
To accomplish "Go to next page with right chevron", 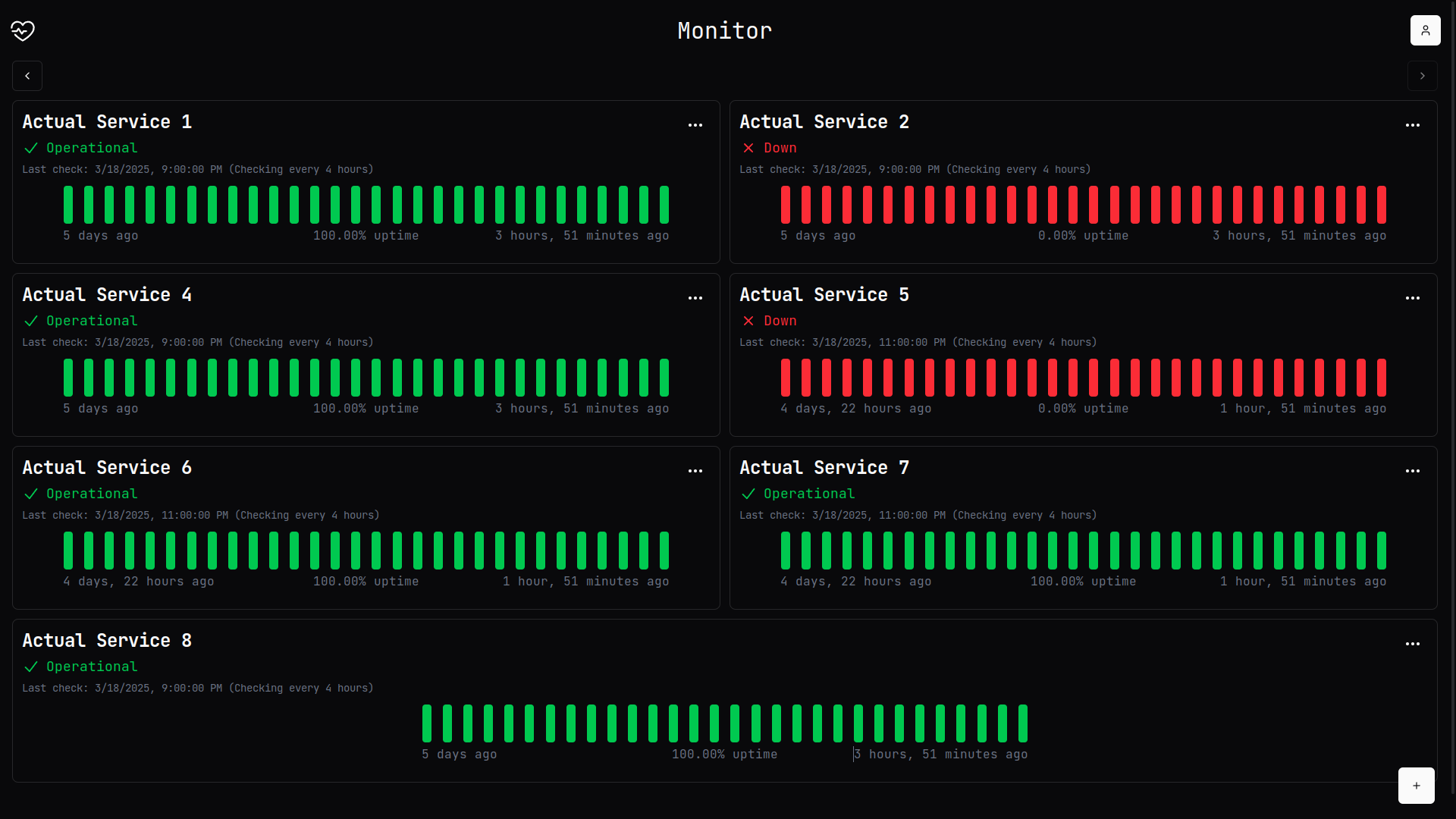I will click(x=1422, y=76).
